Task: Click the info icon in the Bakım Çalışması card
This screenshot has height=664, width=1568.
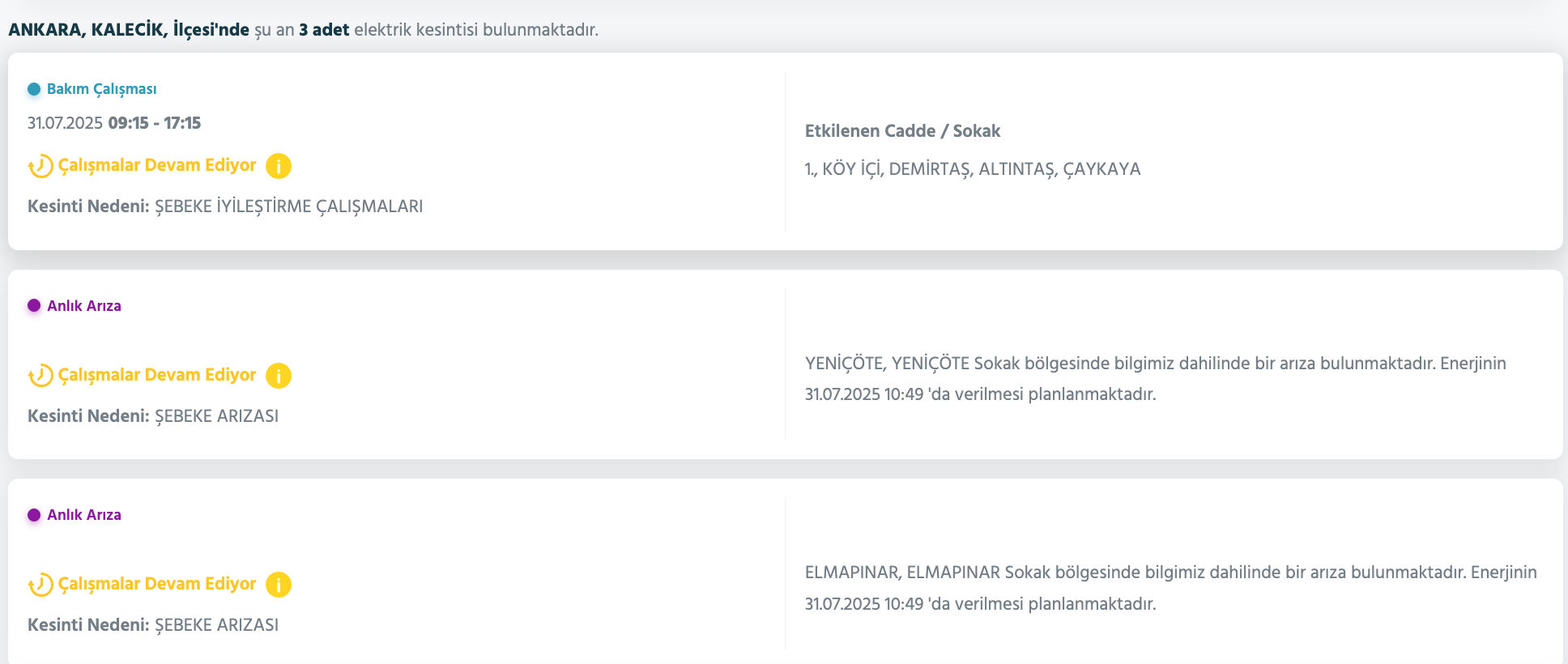Action: coord(278,166)
